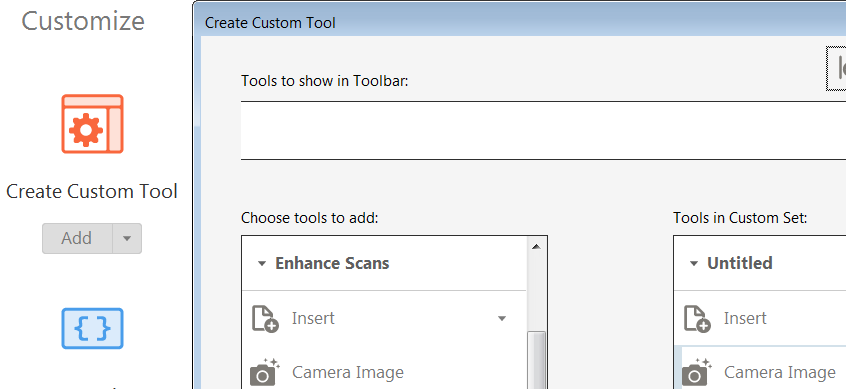Select the Enhance Scans category header
Viewport: 846px width, 389px height.
(384, 263)
